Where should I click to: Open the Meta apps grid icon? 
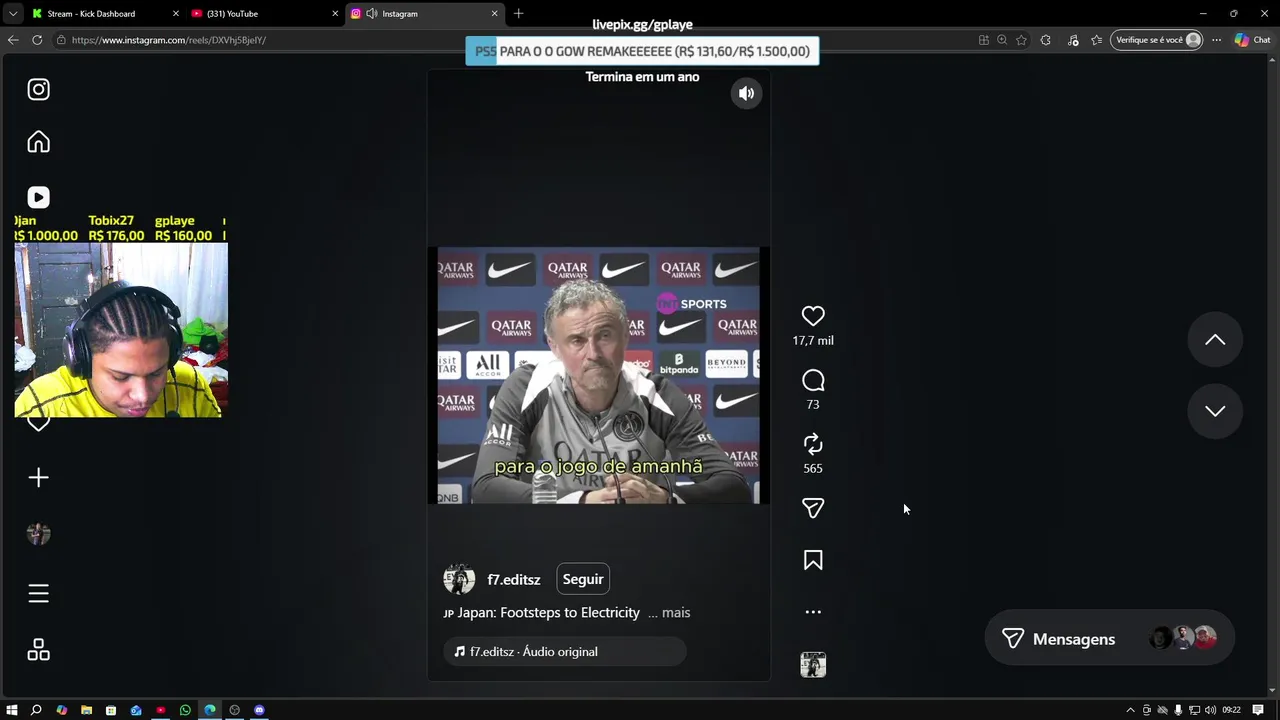click(x=38, y=650)
